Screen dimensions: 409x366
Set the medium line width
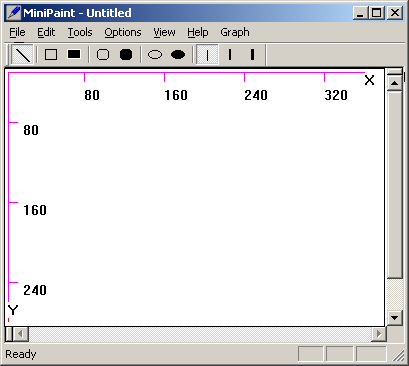point(230,55)
